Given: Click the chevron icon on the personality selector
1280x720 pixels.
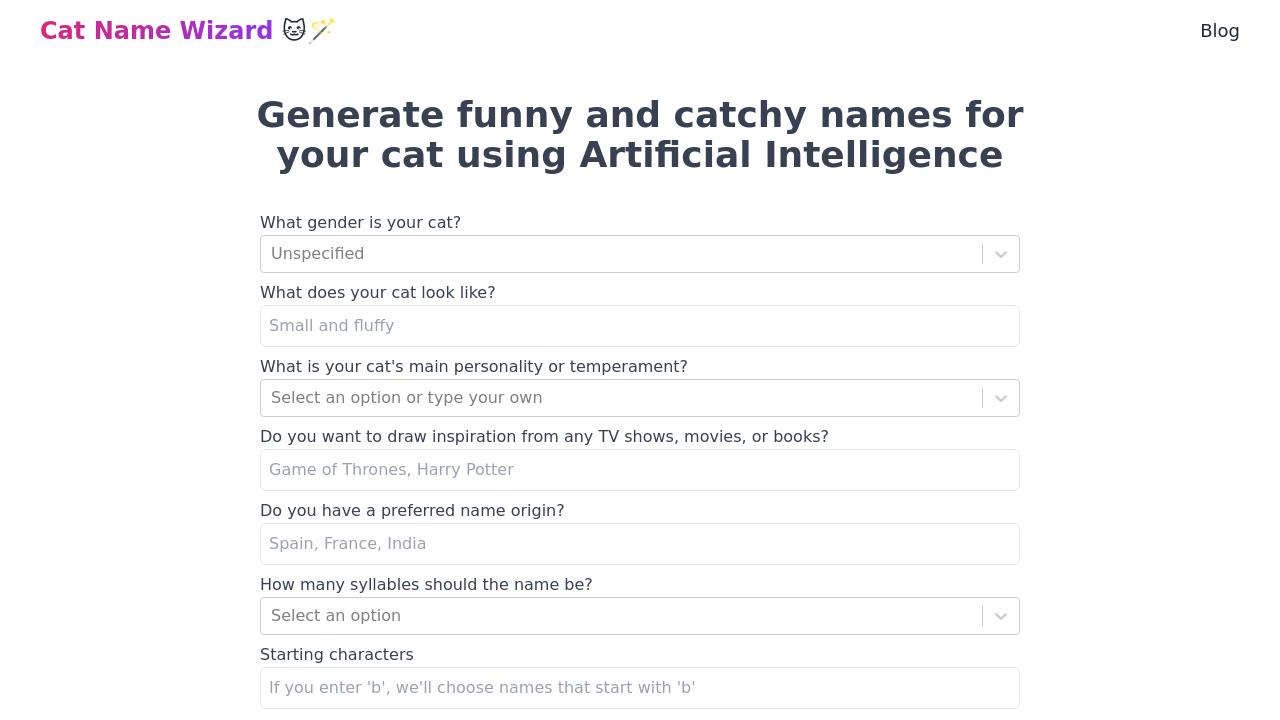Looking at the screenshot, I should point(999,398).
